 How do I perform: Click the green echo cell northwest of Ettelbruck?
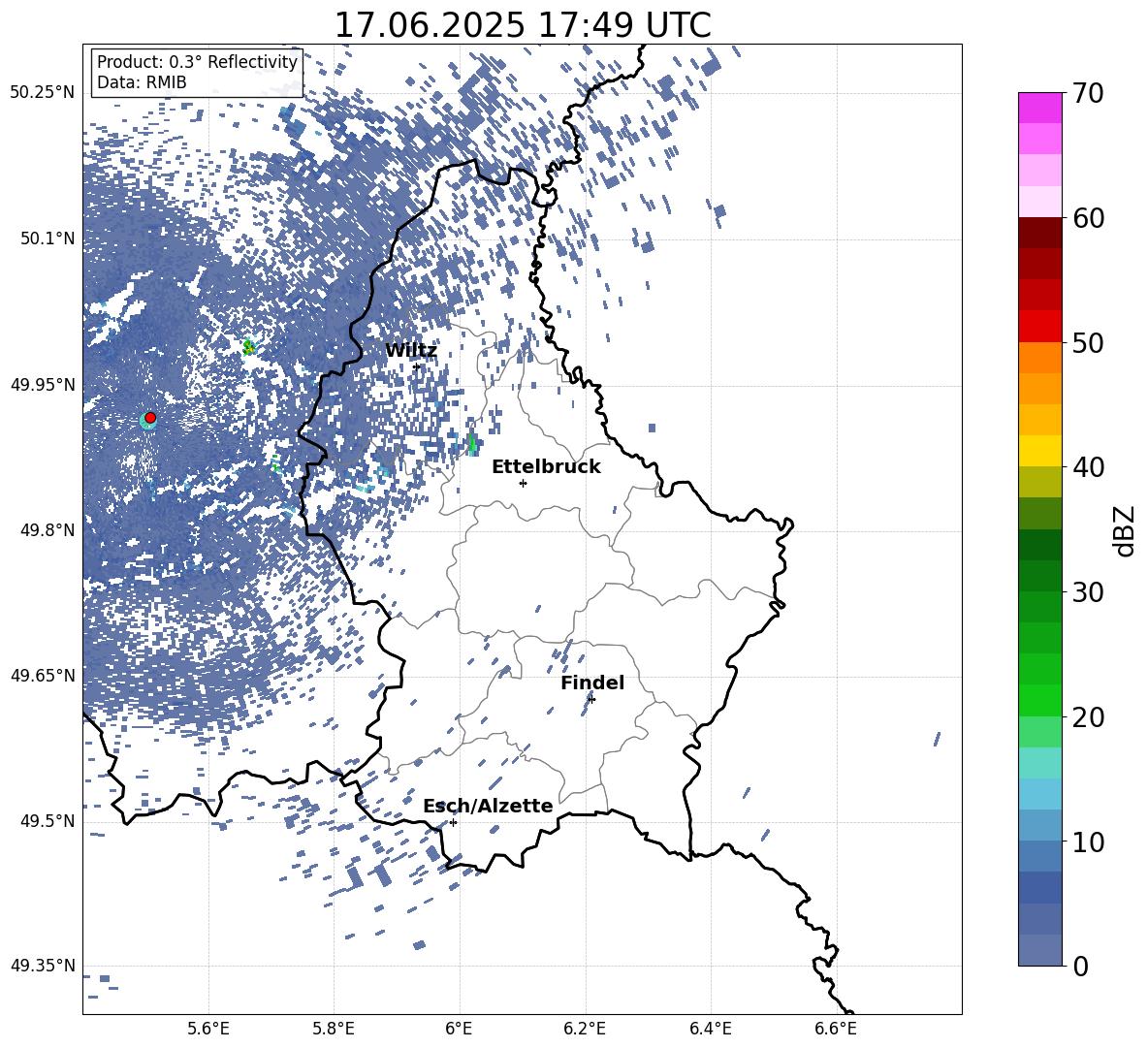coord(472,443)
